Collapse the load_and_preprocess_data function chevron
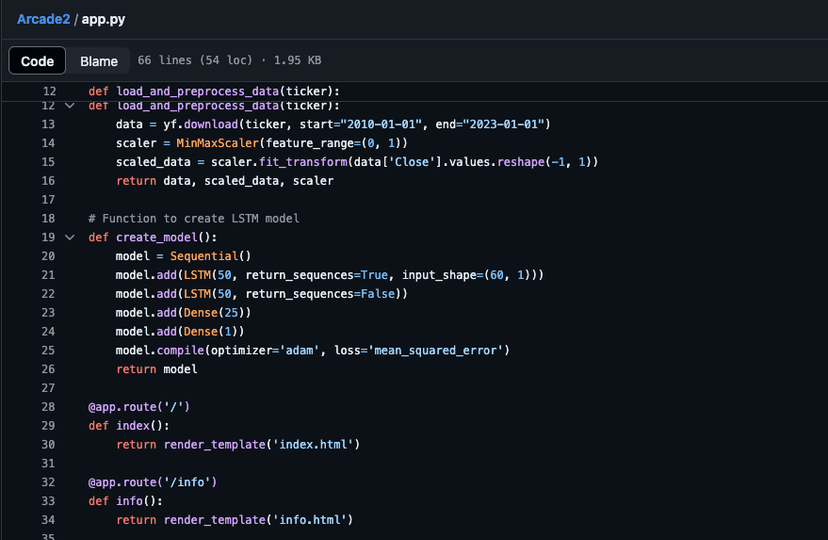 (69, 105)
